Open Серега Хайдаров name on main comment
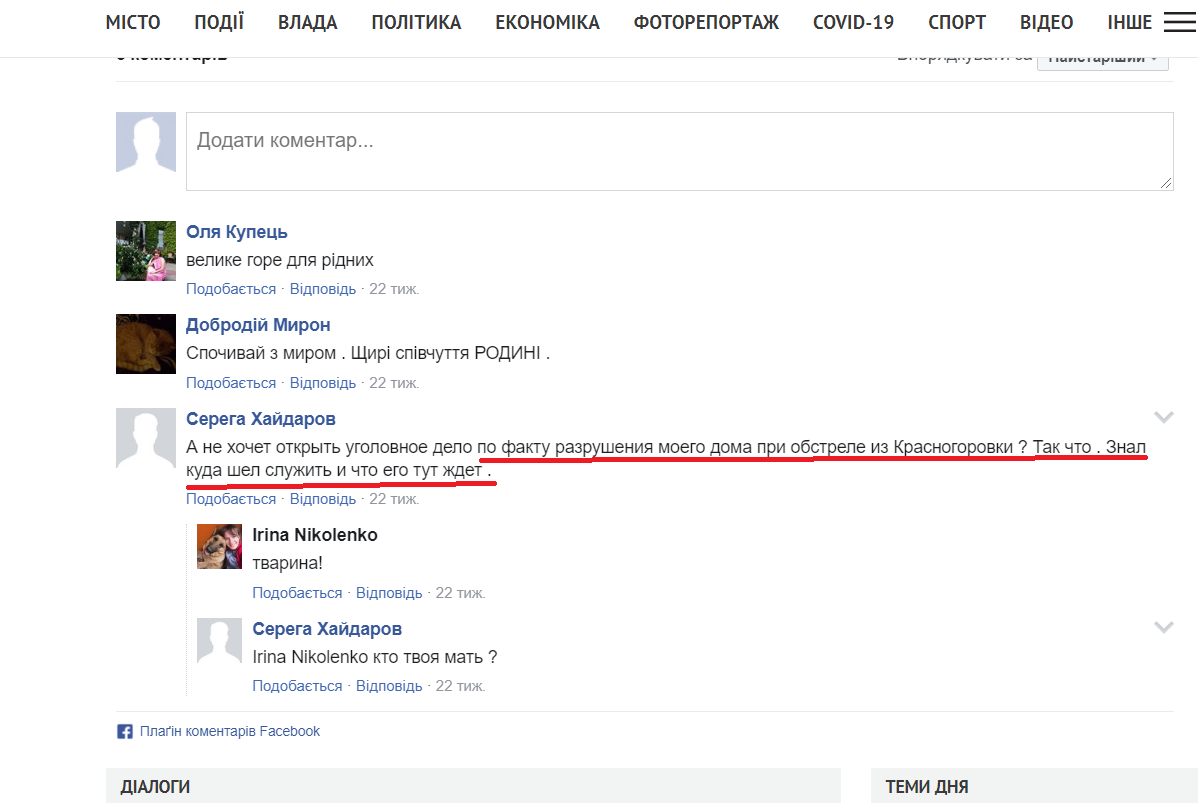The width and height of the screenshot is (1198, 803). 261,419
